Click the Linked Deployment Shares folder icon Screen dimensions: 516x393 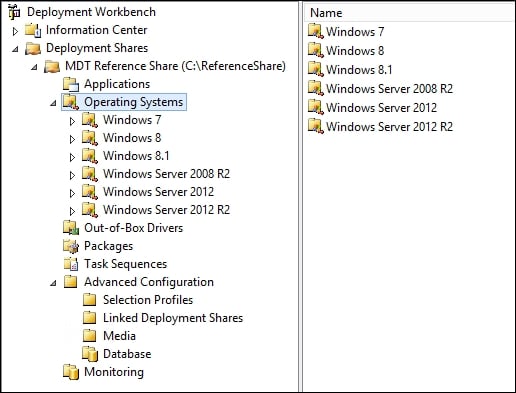[90, 318]
